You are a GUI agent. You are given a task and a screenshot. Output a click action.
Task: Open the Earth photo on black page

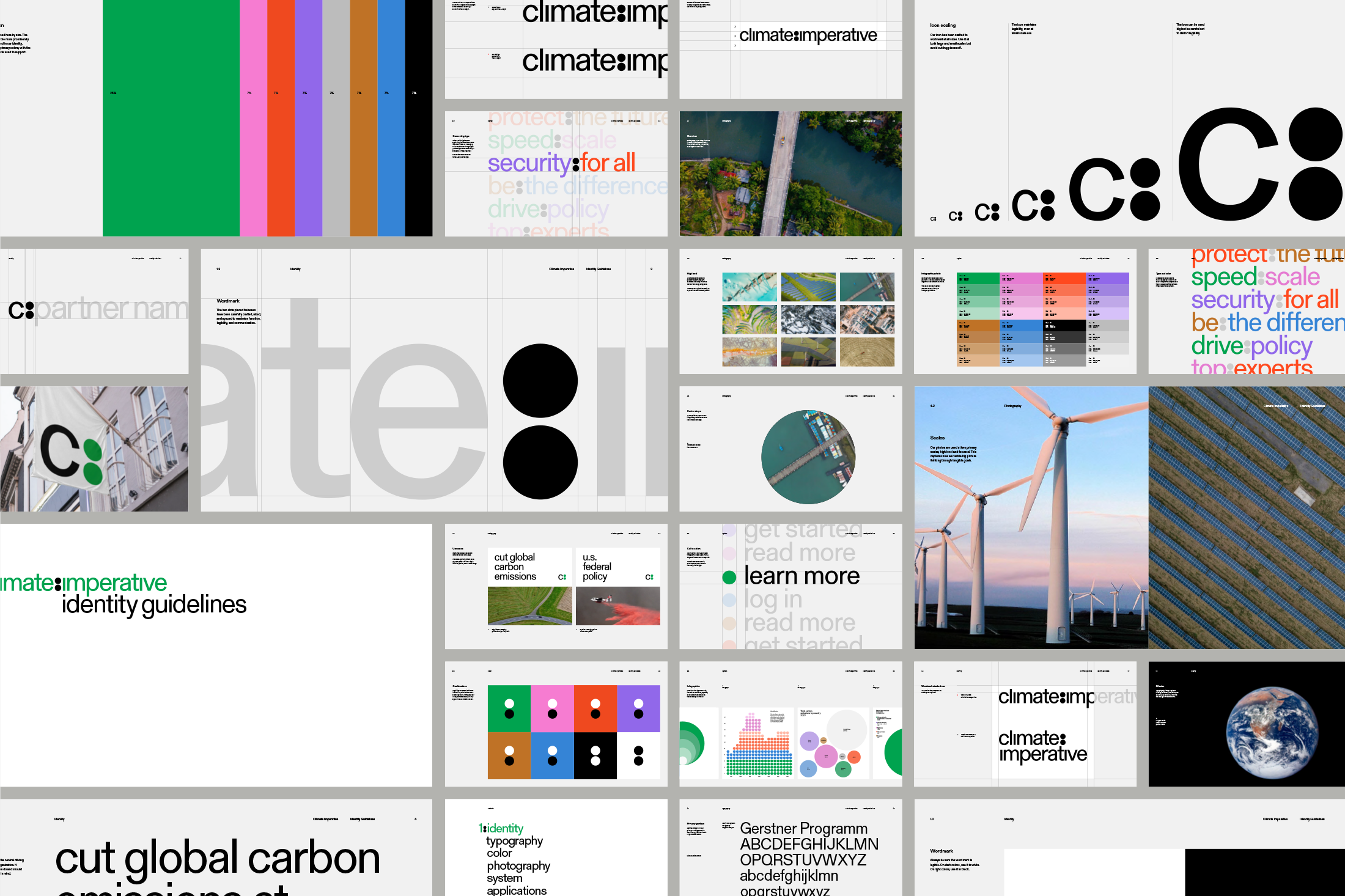pyautogui.click(x=1272, y=732)
